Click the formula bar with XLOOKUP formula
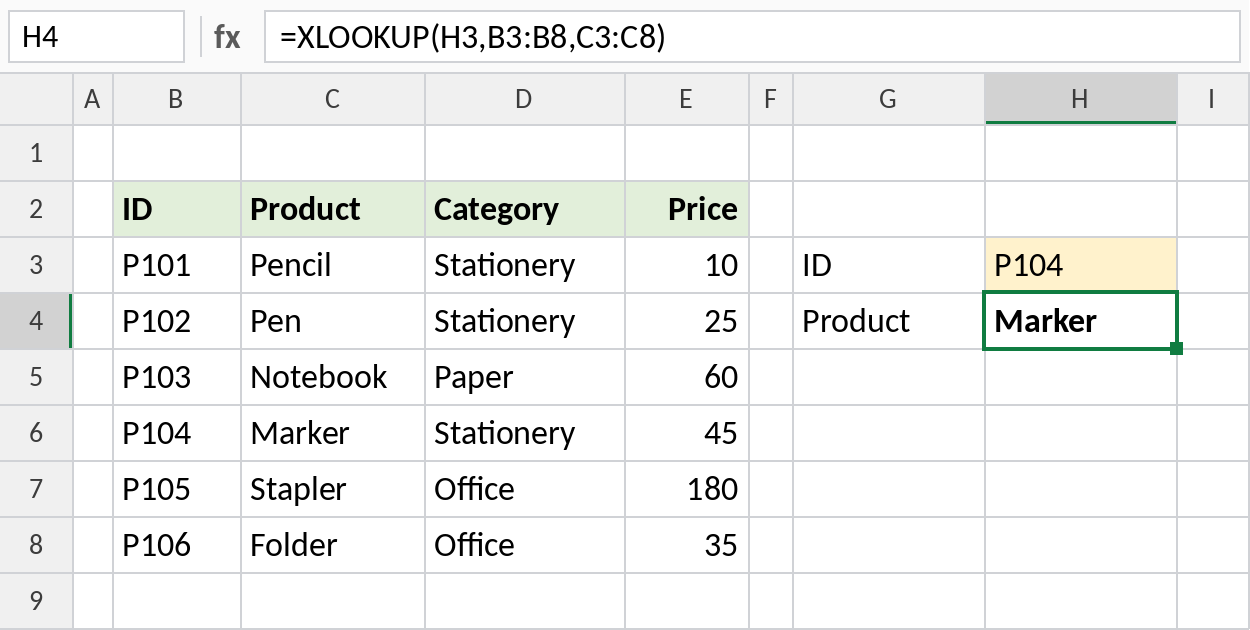Viewport: 1250px width, 630px height. pos(752,37)
